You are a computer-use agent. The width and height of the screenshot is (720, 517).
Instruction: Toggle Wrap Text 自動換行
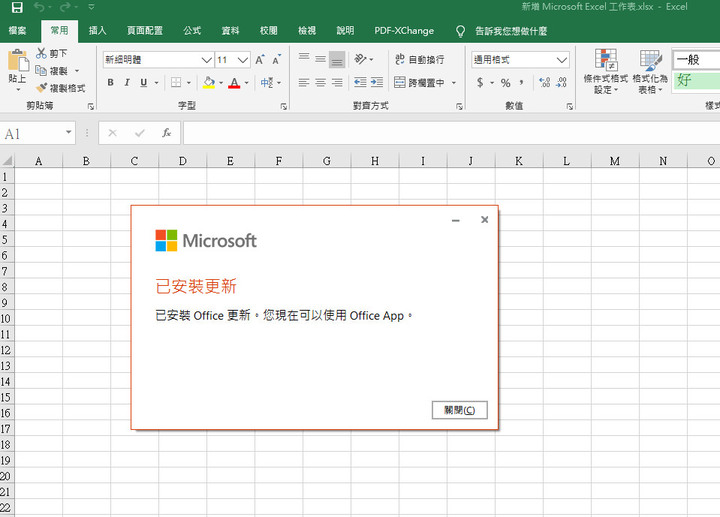[x=419, y=59]
